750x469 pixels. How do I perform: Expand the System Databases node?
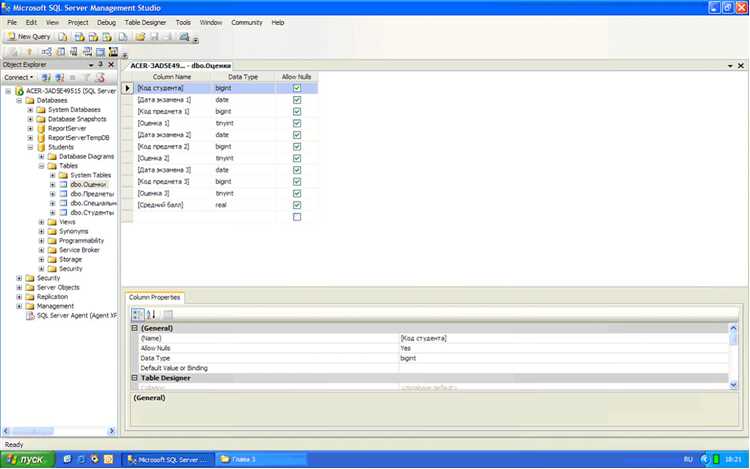click(x=30, y=110)
